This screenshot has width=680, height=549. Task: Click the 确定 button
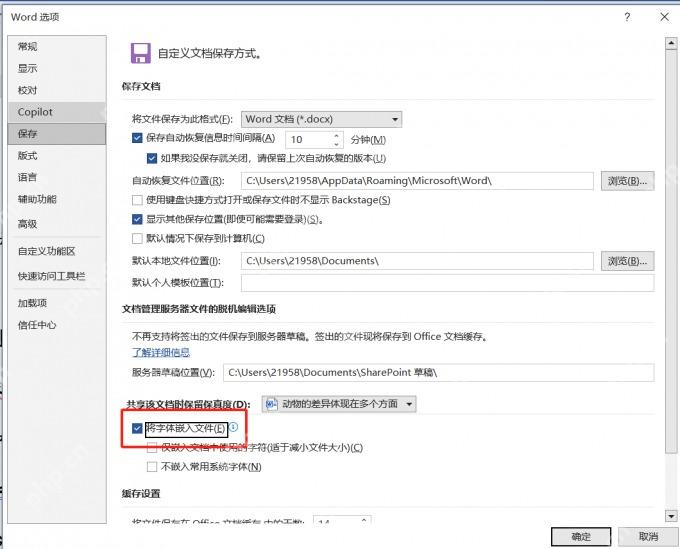coord(581,537)
